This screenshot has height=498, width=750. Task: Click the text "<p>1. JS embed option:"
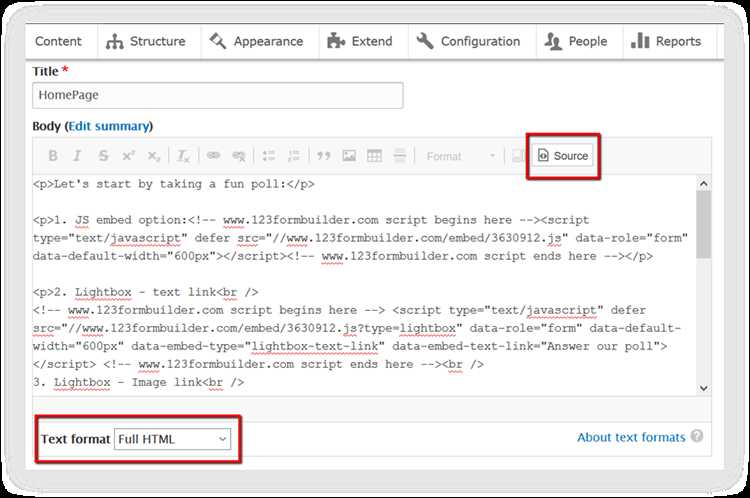pos(110,220)
